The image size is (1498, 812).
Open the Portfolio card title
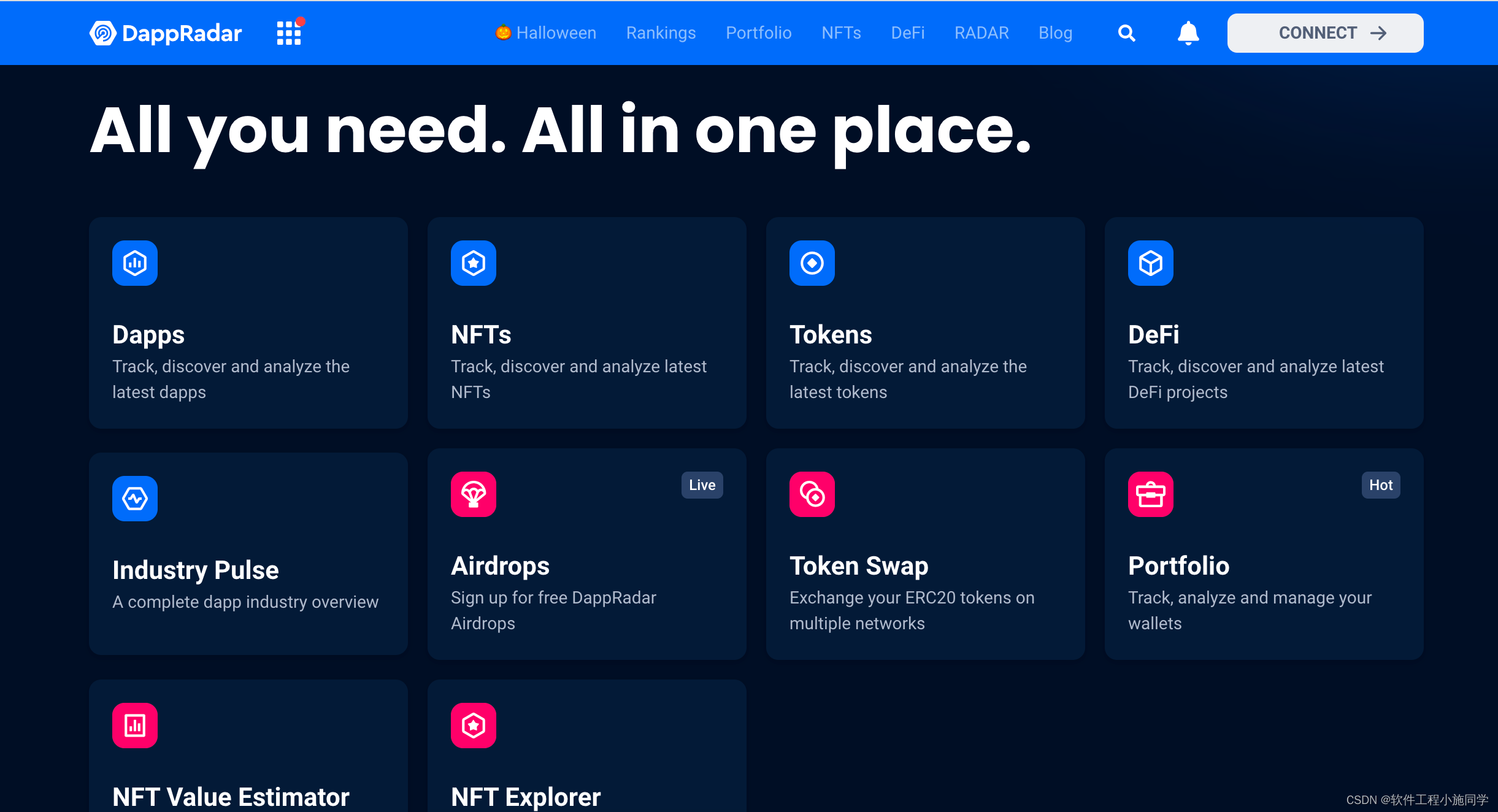(x=1178, y=566)
